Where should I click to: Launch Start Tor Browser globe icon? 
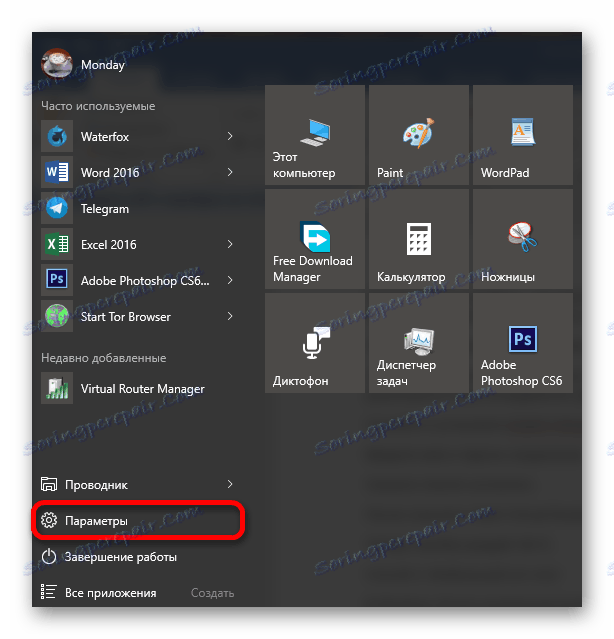[57, 316]
